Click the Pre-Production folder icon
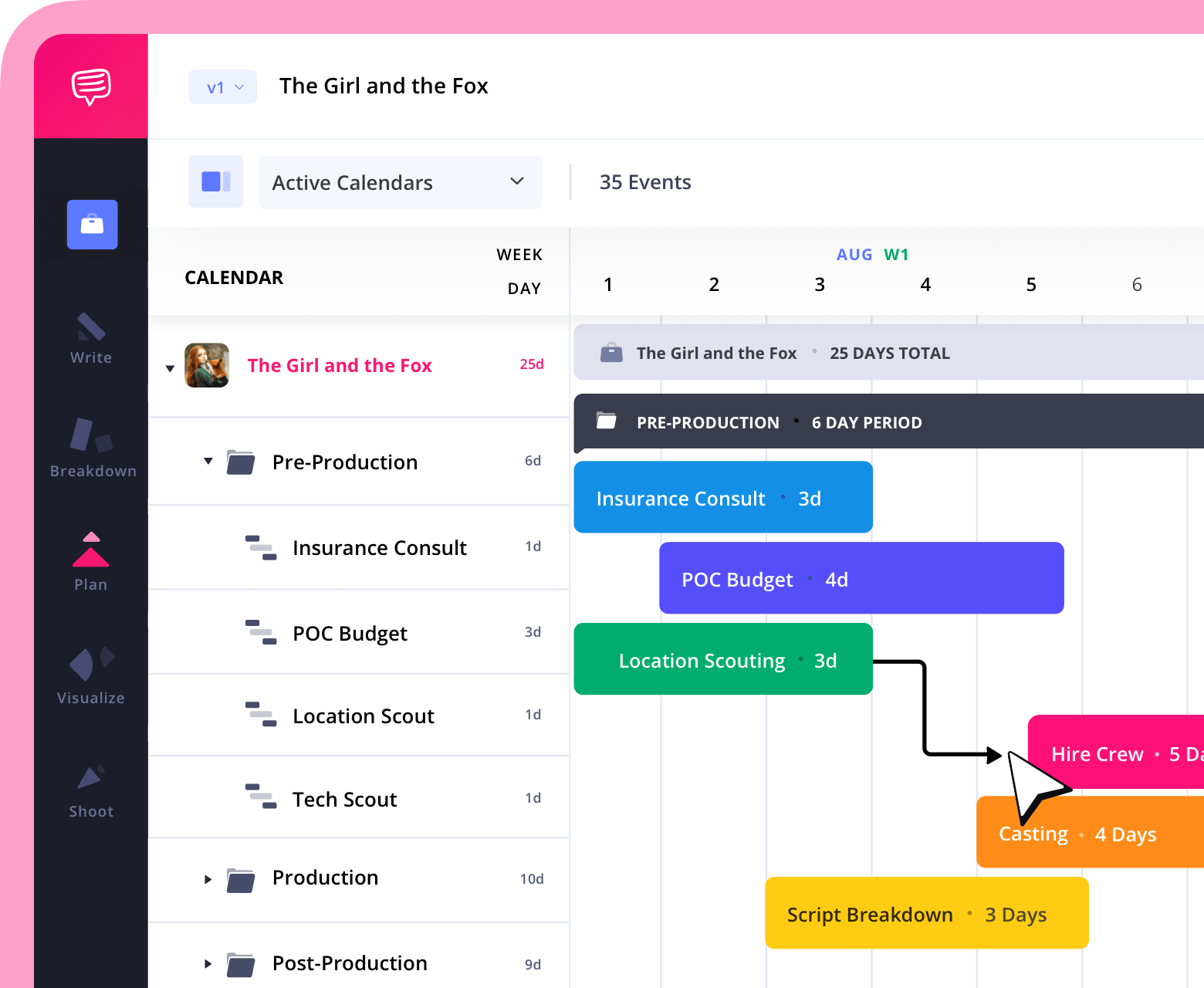The height and width of the screenshot is (988, 1204). [241, 463]
